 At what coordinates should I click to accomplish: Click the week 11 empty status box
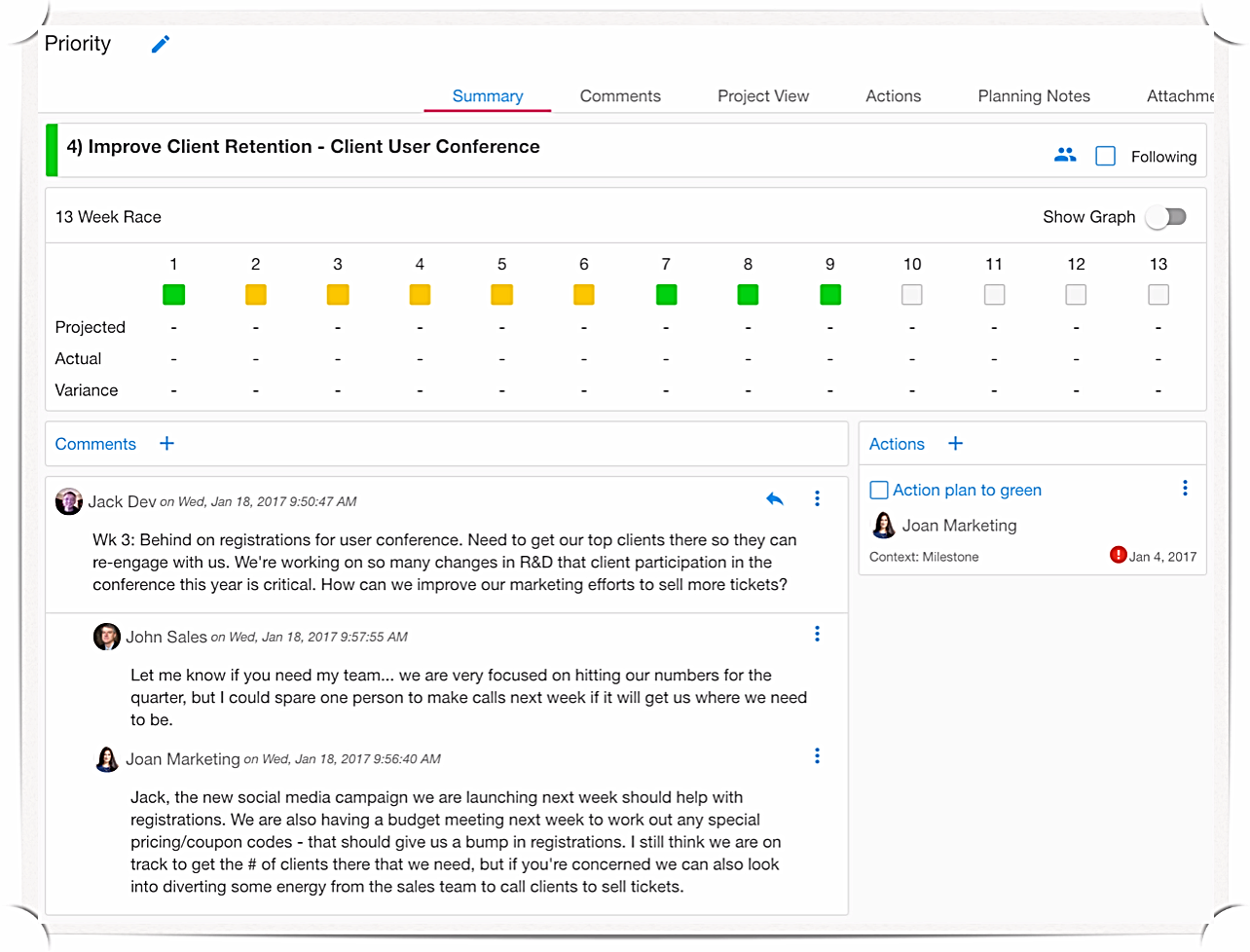[994, 294]
